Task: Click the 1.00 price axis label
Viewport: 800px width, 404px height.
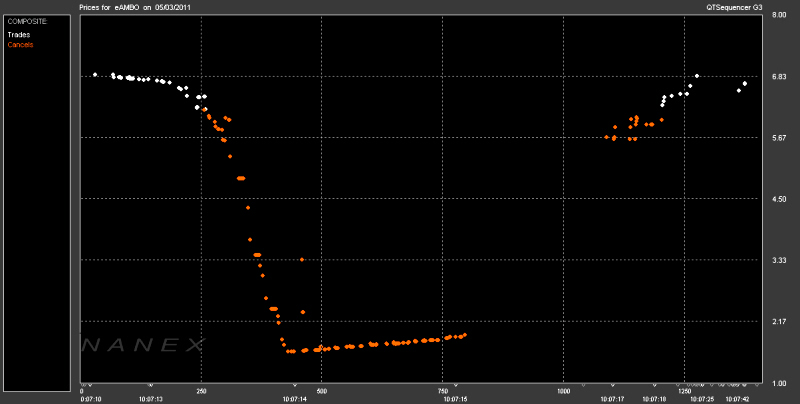Action: coord(779,382)
